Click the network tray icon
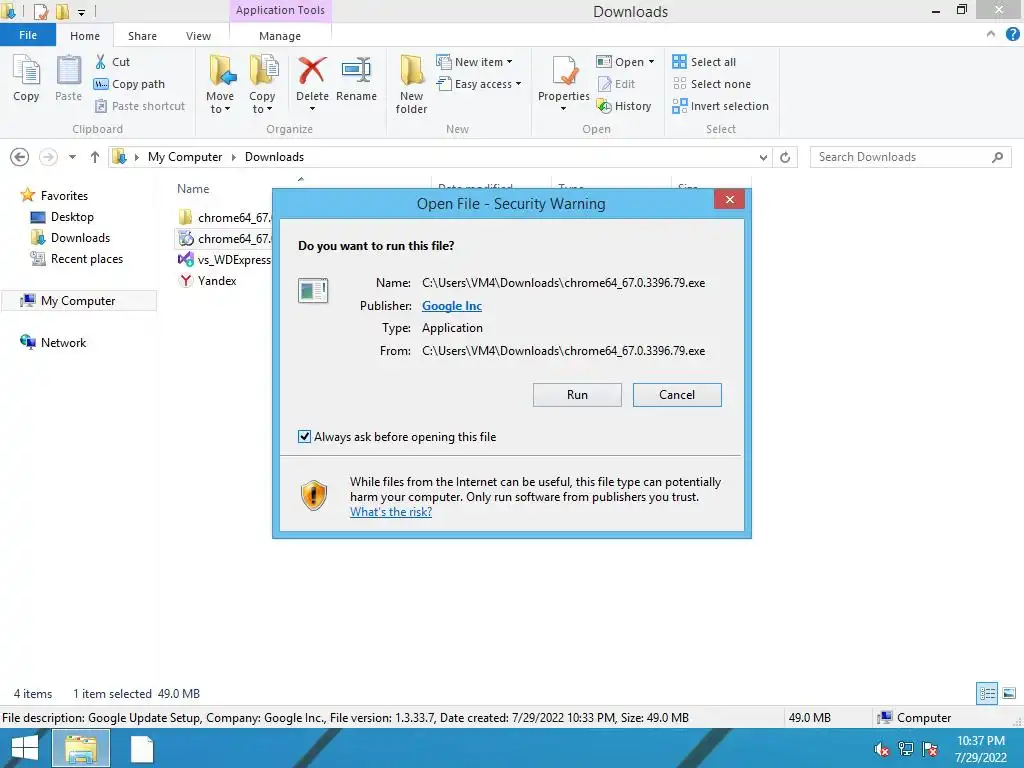Screen dimensions: 1024x768 tap(906, 749)
